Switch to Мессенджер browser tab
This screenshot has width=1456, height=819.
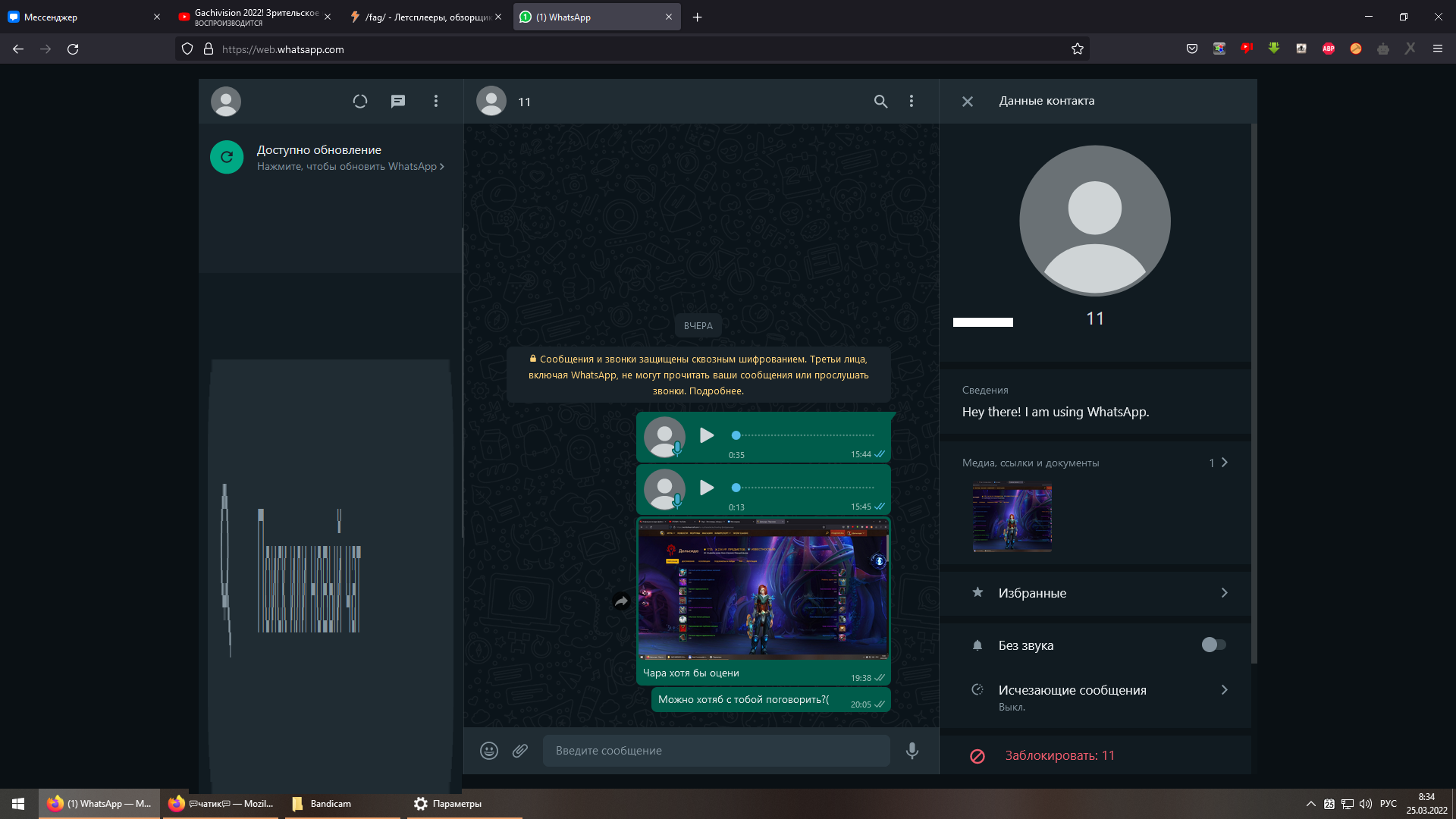(83, 17)
